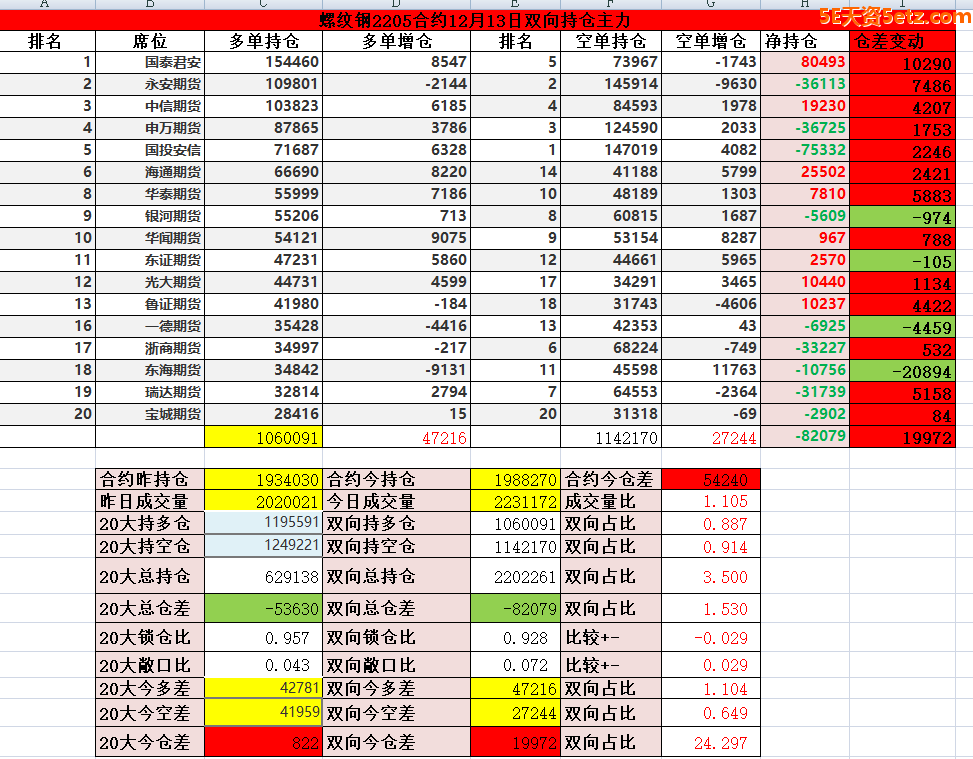Select yellow total 1060091 under 多单持仓 column
The image size is (973, 759).
tap(264, 437)
